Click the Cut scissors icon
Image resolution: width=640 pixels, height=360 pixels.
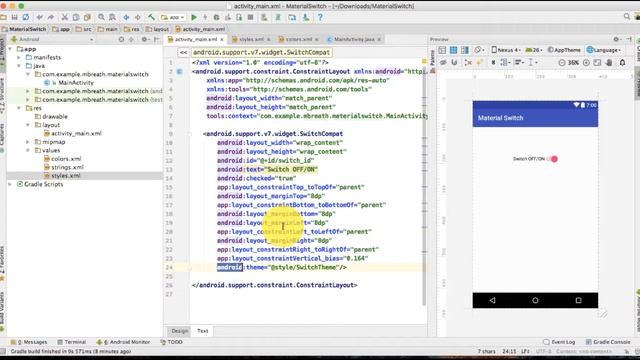tap(64, 17)
